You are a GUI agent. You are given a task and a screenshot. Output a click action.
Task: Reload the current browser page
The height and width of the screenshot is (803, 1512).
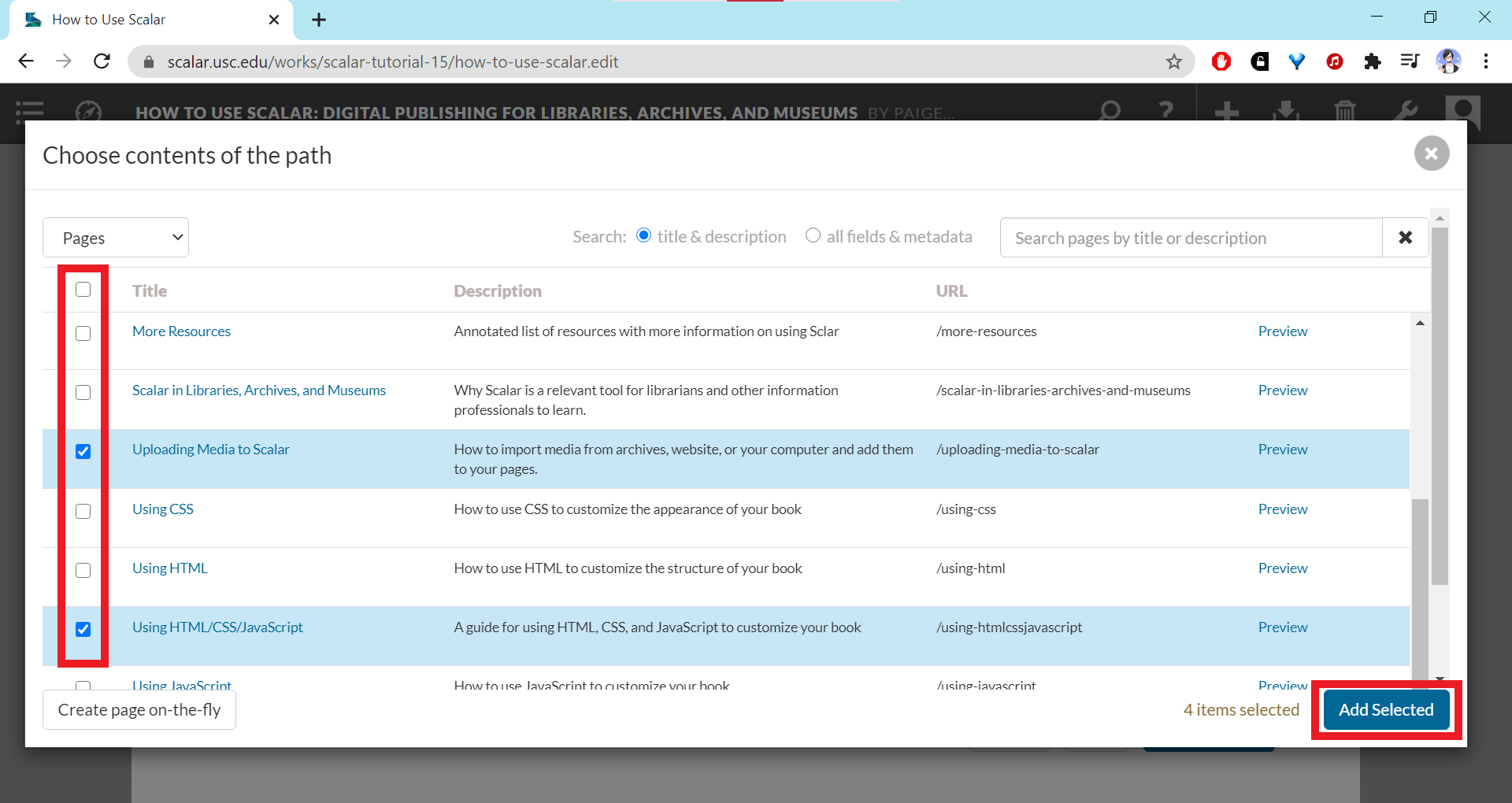click(102, 61)
